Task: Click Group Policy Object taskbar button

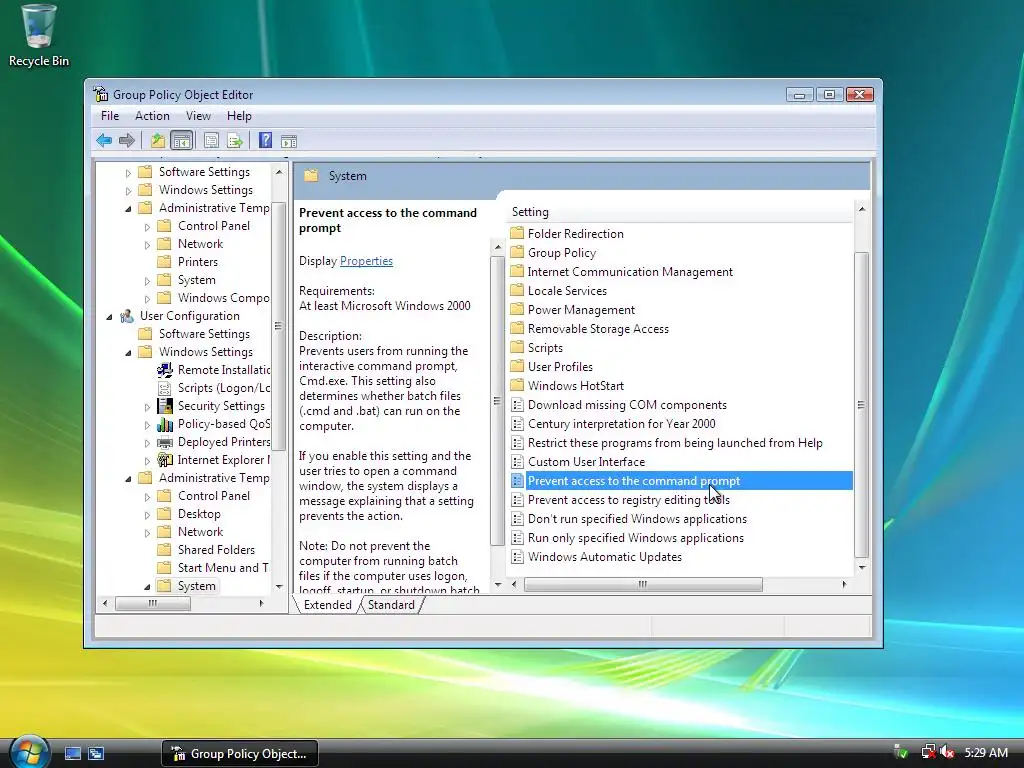Action: 240,754
